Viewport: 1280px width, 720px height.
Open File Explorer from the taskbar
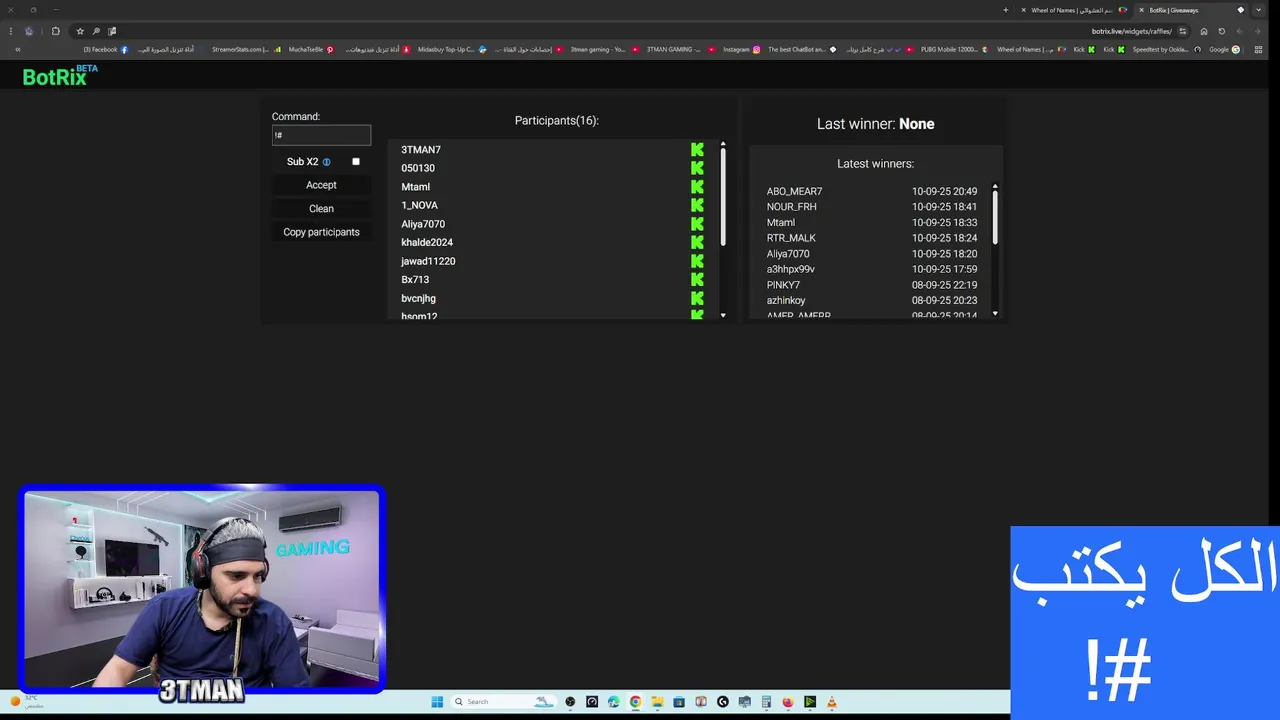[657, 702]
